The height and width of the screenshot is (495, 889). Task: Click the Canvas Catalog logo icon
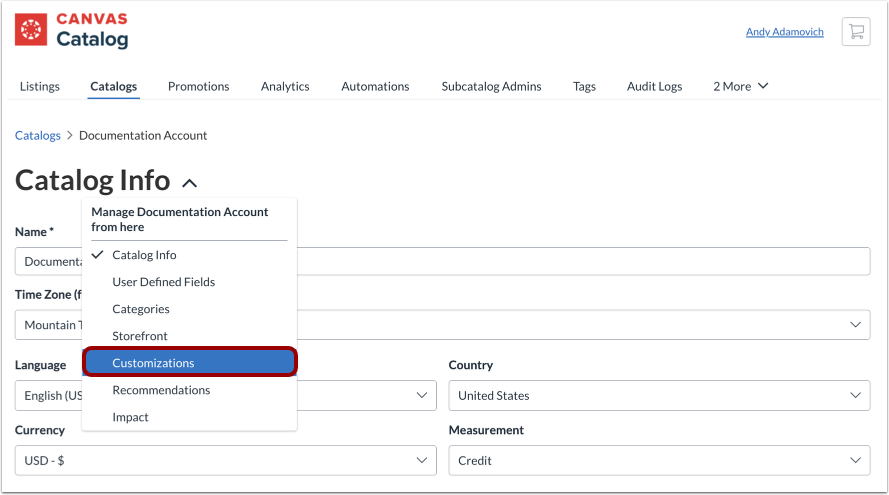pos(31,31)
